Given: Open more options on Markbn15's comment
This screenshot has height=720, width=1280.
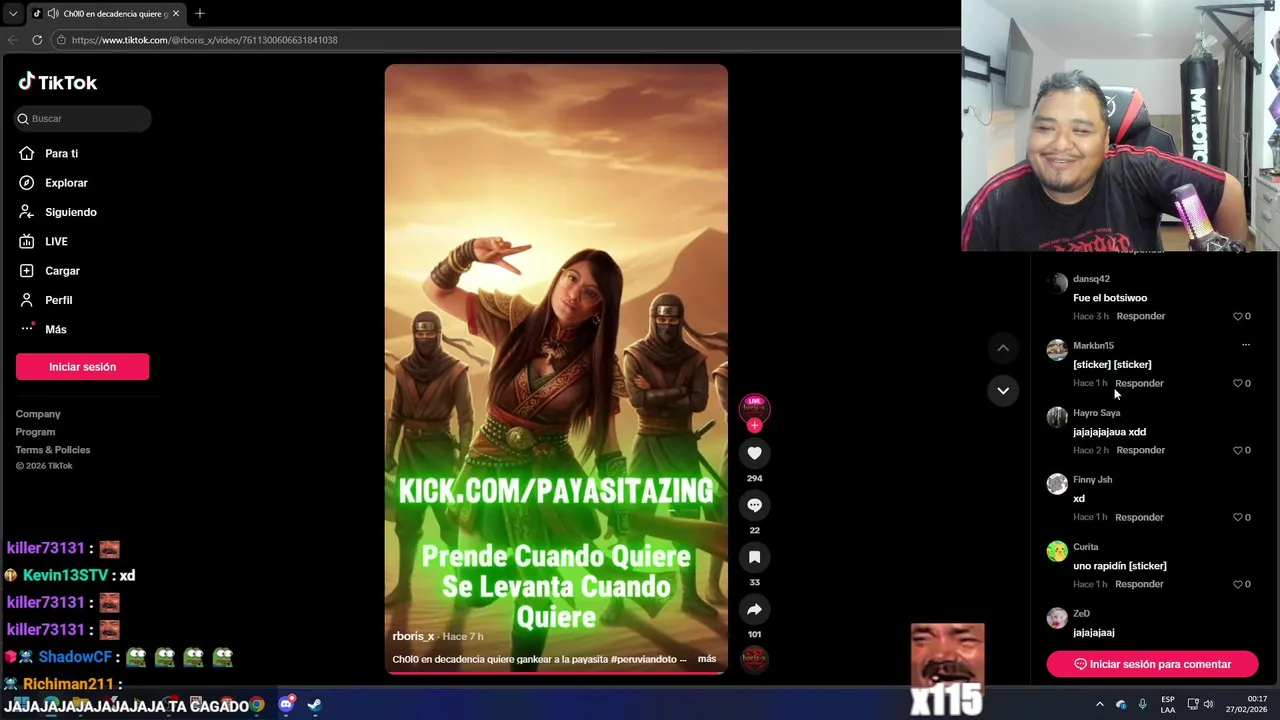Looking at the screenshot, I should [x=1245, y=345].
